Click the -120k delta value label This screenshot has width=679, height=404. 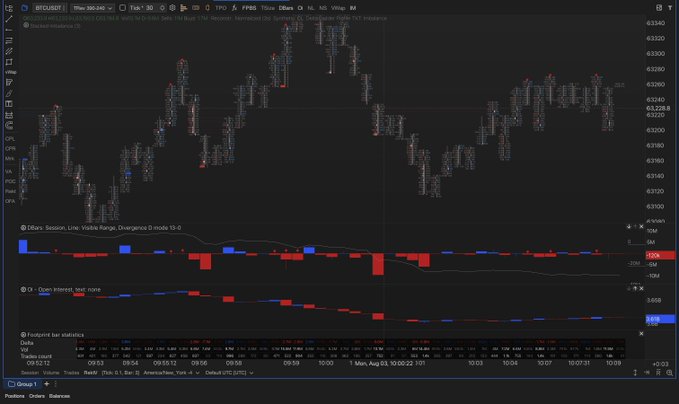point(660,255)
